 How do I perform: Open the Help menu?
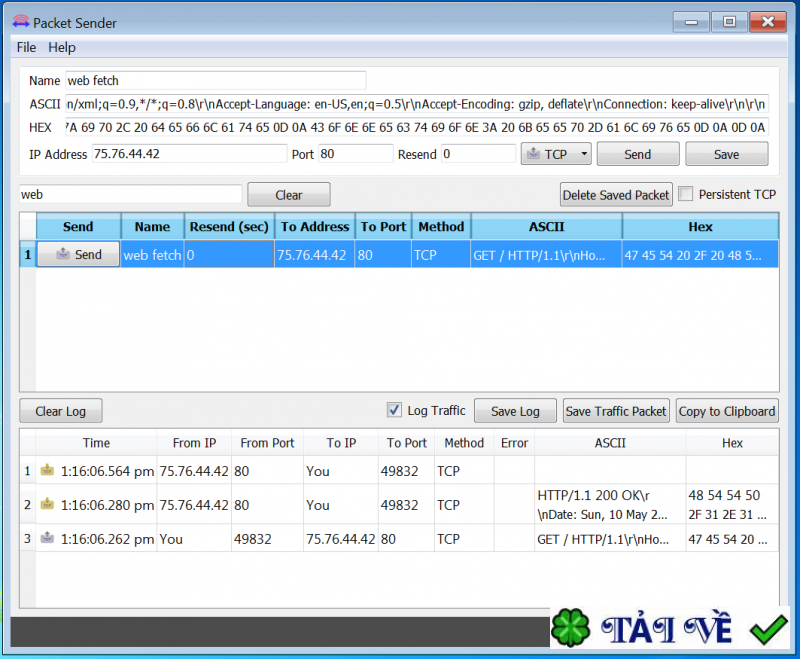tap(62, 47)
